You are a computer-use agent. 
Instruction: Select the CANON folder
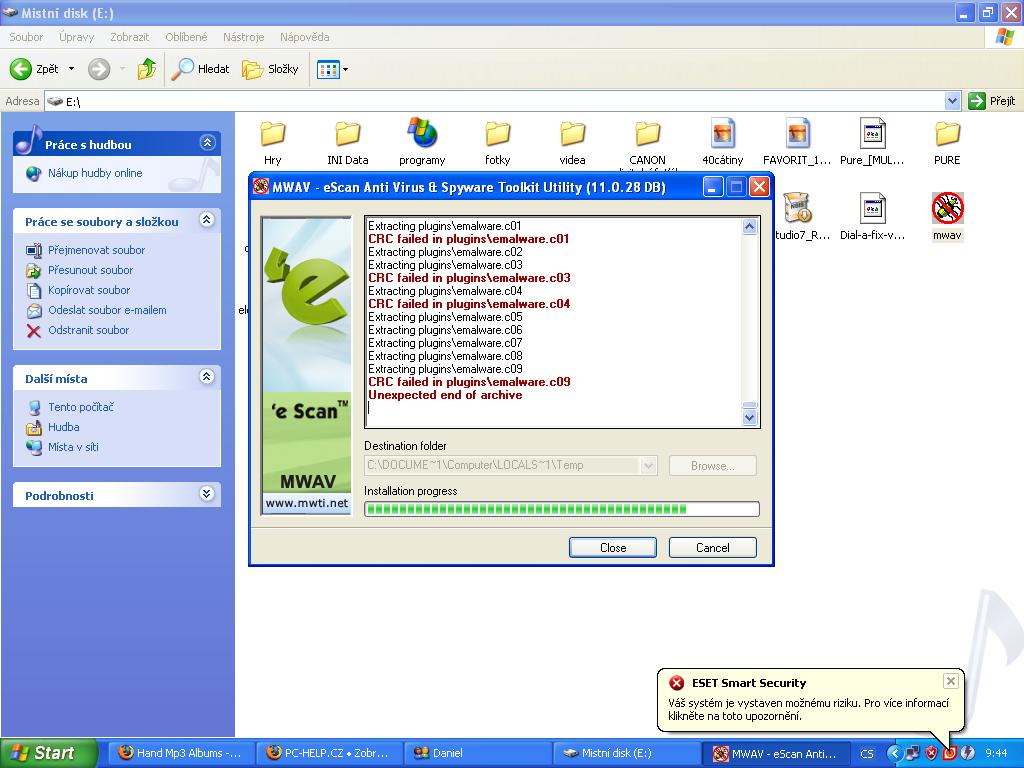[647, 142]
